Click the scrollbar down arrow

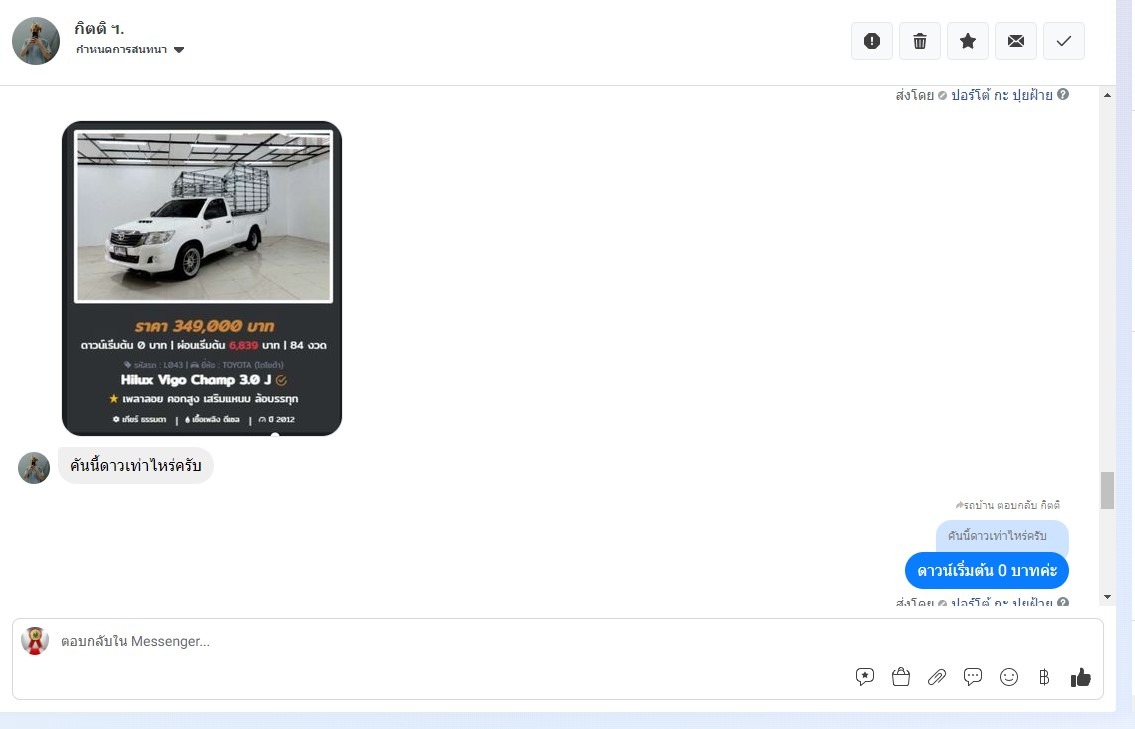[1107, 597]
